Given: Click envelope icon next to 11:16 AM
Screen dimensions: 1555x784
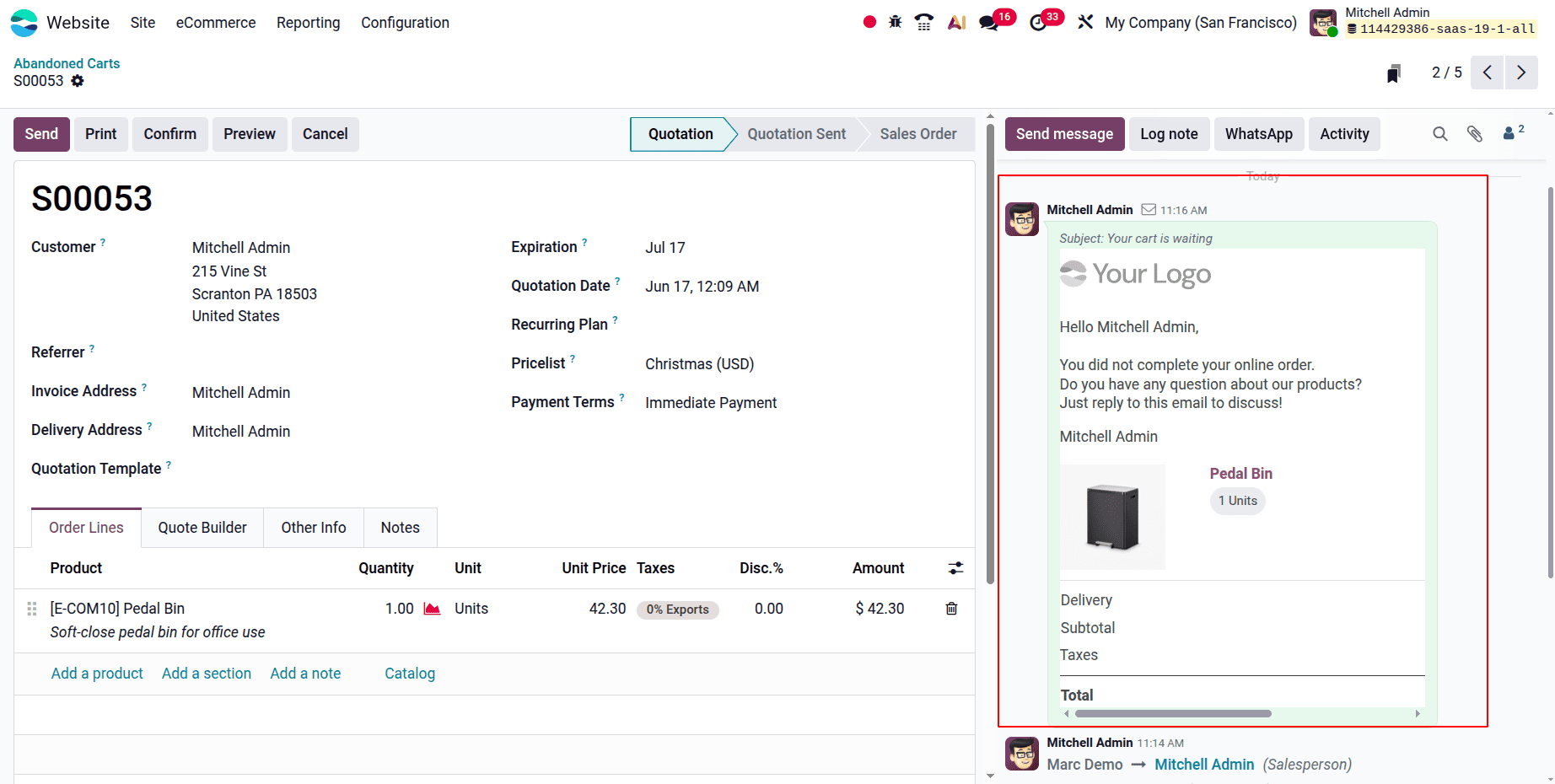Looking at the screenshot, I should [1149, 210].
